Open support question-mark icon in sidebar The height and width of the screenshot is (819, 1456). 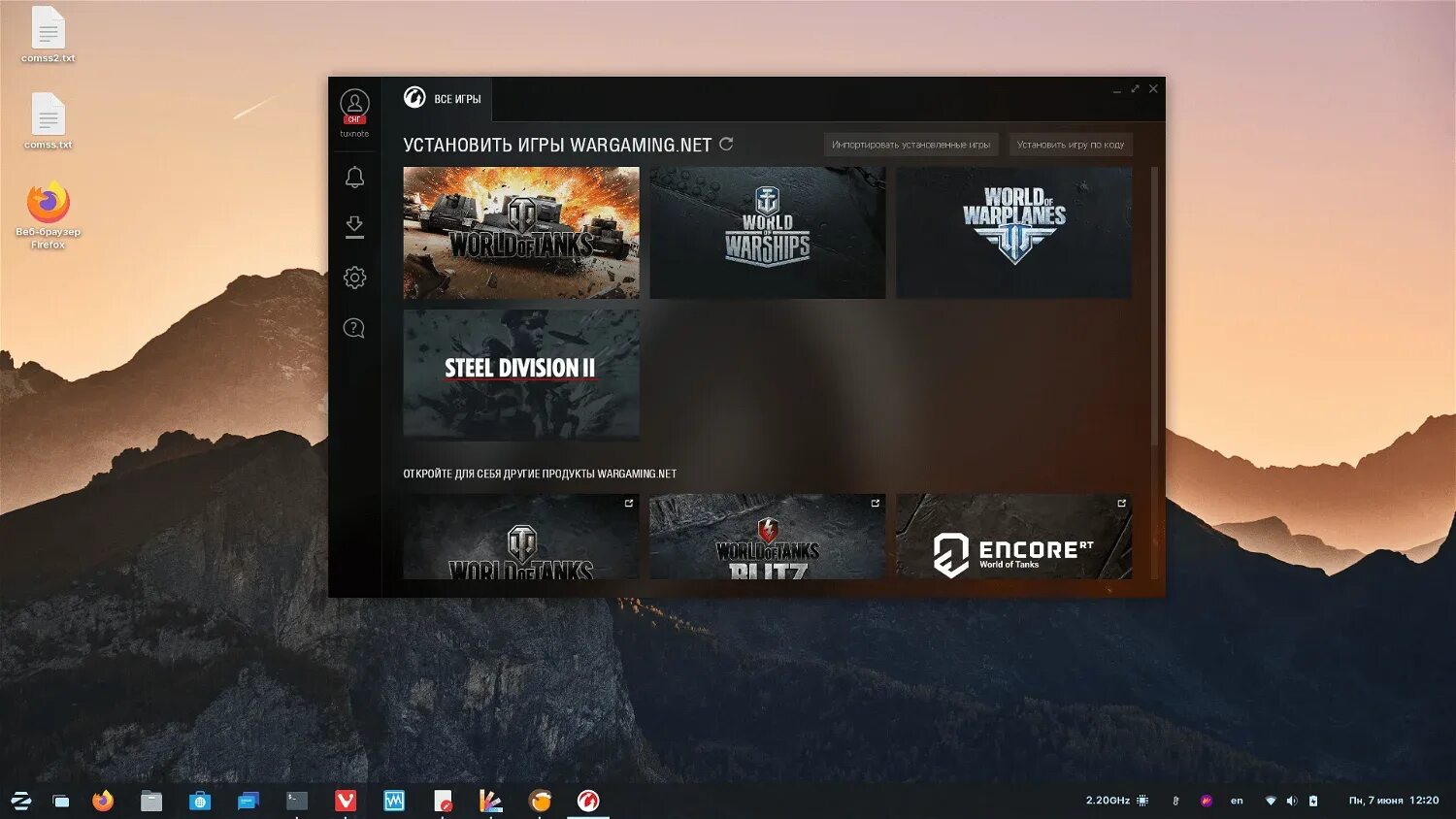click(354, 328)
